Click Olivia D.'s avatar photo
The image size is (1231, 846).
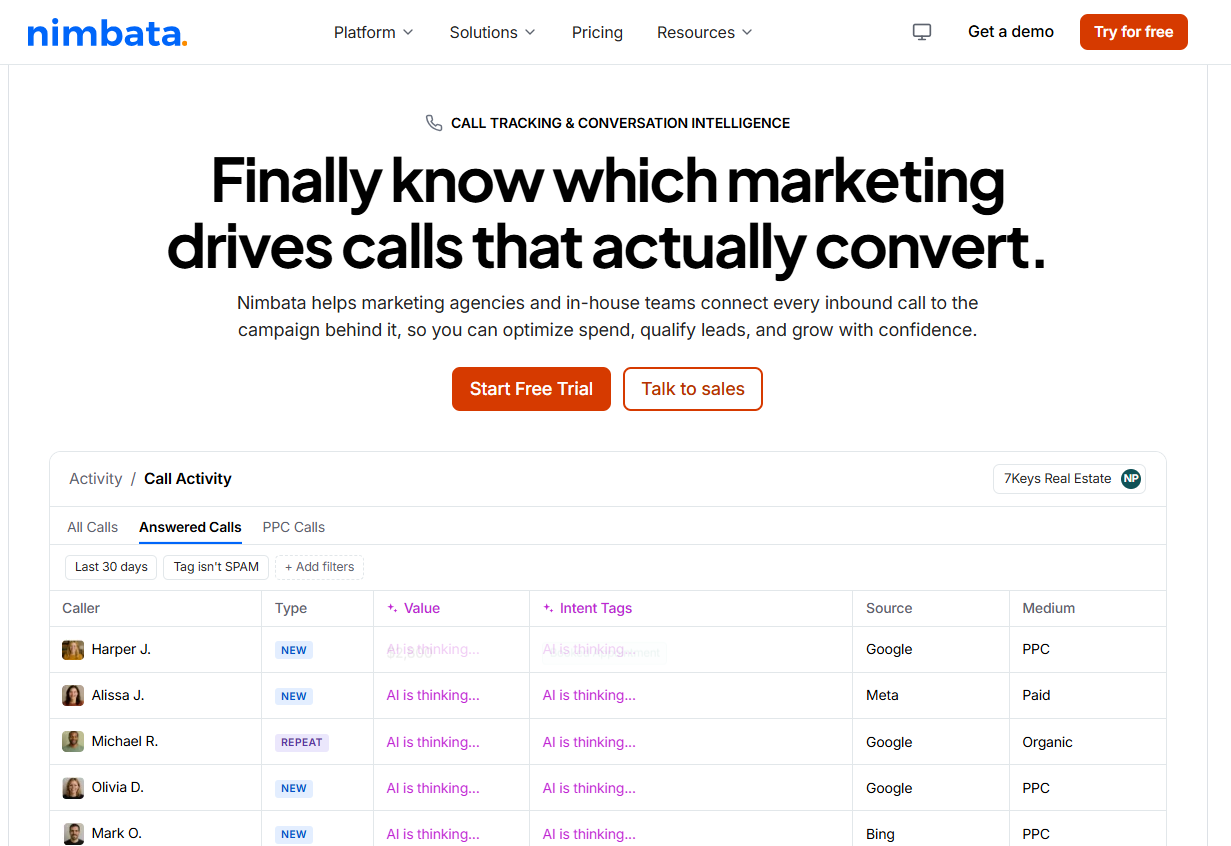(73, 788)
